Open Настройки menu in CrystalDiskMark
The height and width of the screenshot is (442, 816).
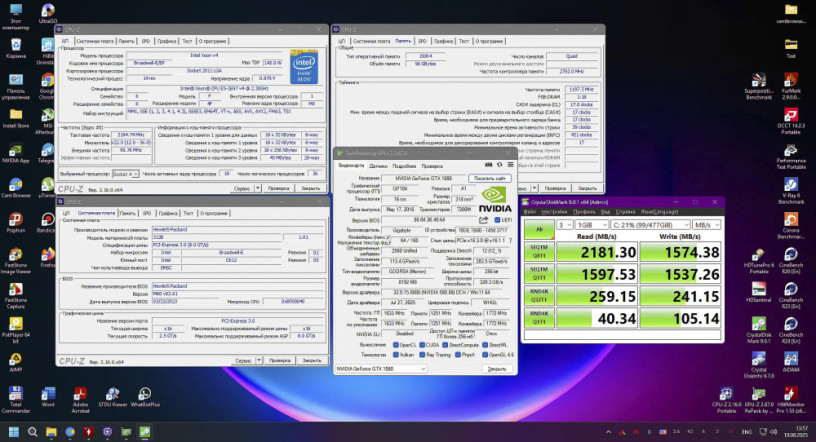pos(554,212)
